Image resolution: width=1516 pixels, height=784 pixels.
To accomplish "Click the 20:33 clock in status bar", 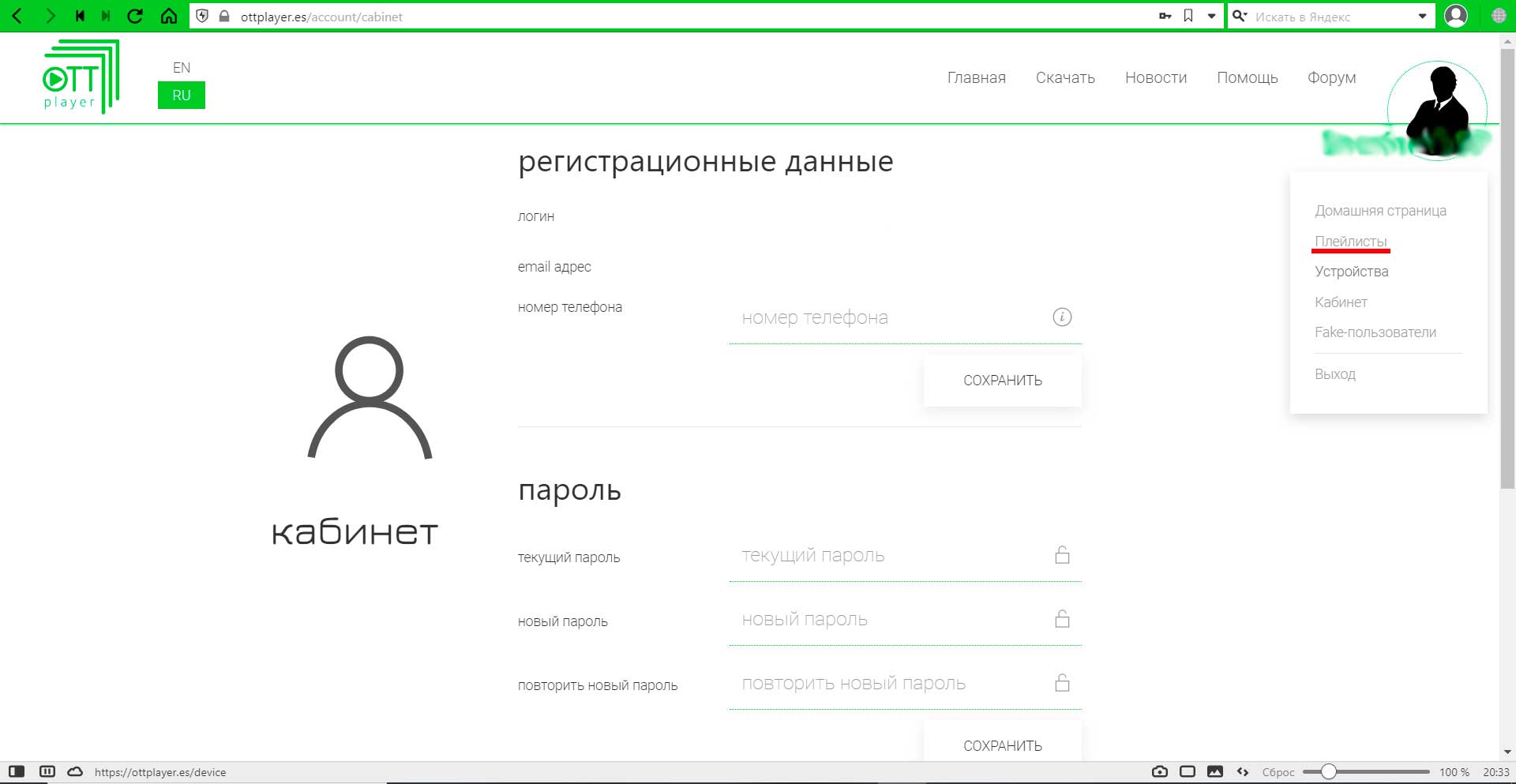I will pyautogui.click(x=1496, y=772).
